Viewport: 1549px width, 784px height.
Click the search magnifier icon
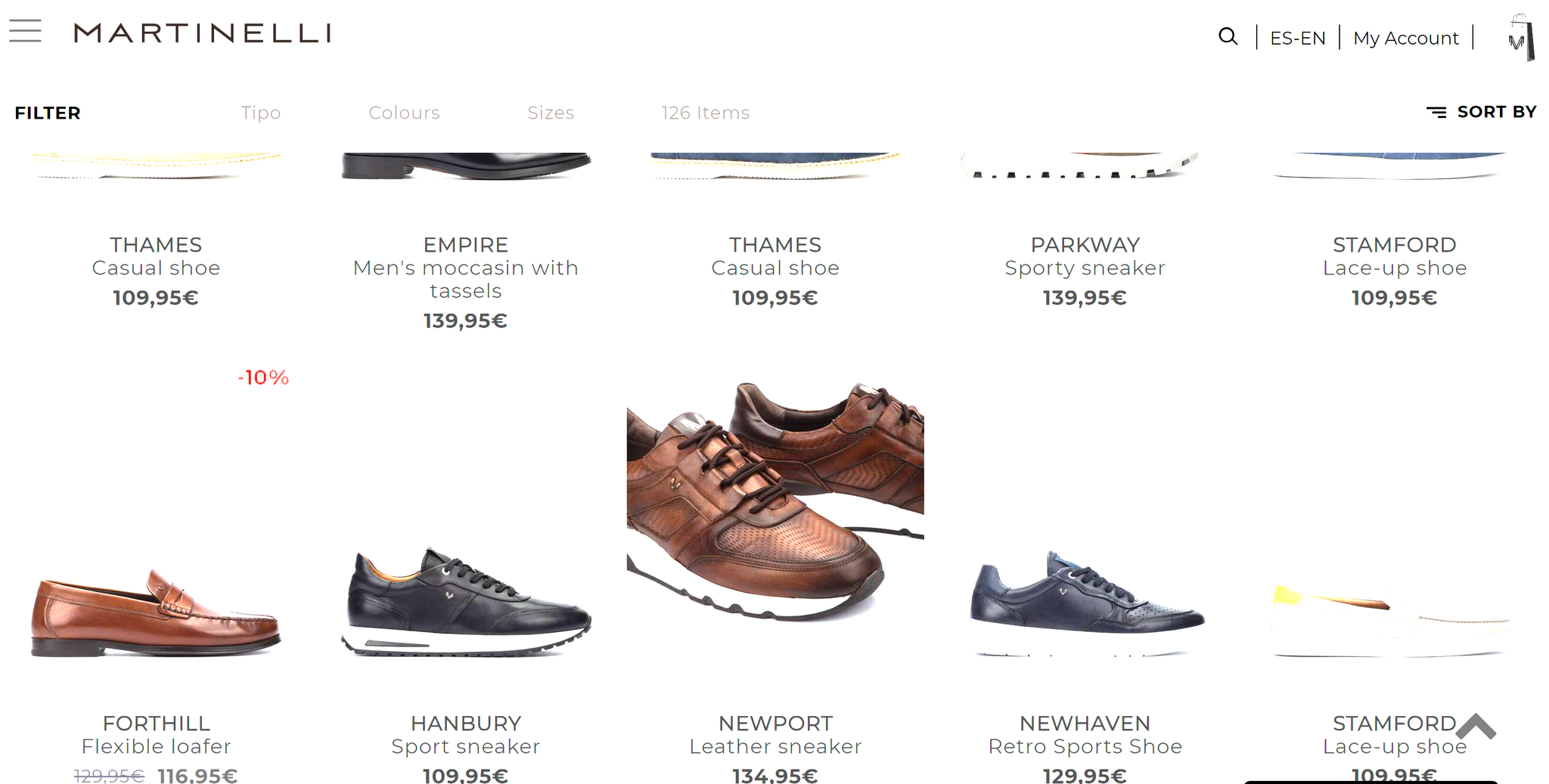(1228, 36)
